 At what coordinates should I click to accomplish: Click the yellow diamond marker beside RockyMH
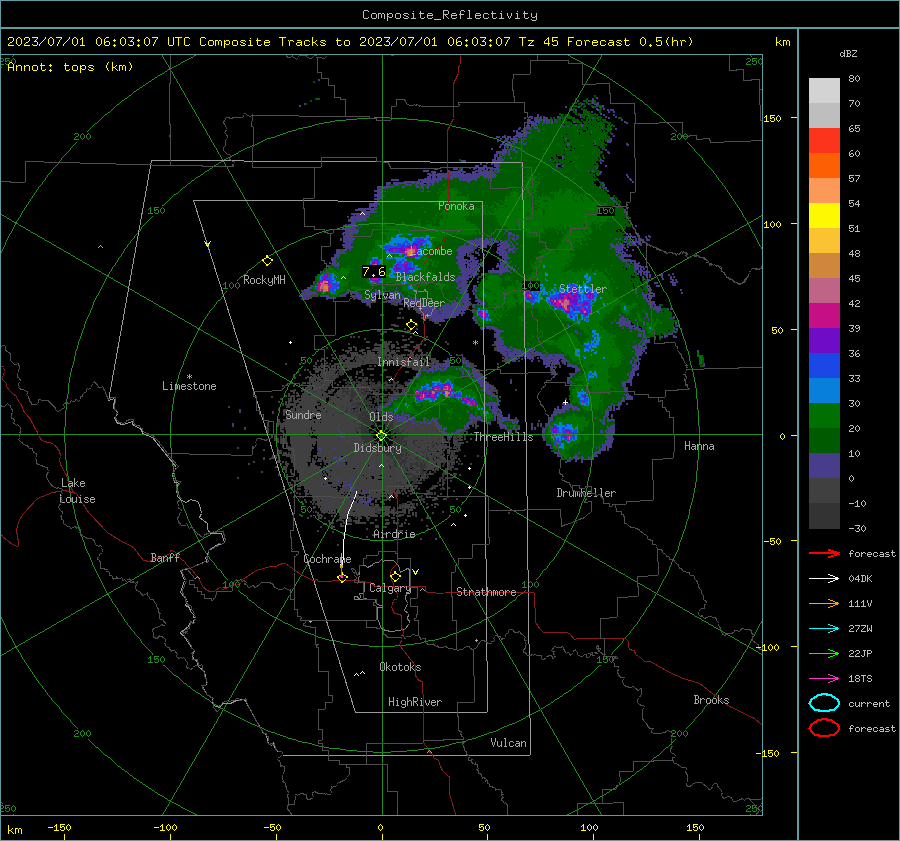[267, 261]
